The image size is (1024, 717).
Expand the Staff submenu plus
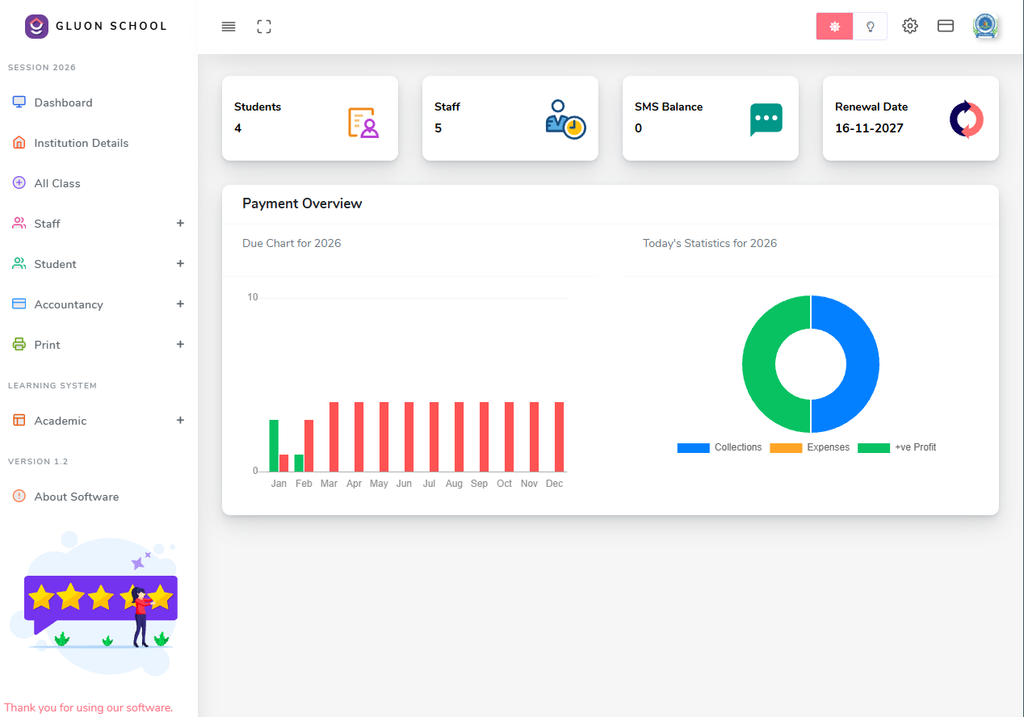tap(180, 223)
